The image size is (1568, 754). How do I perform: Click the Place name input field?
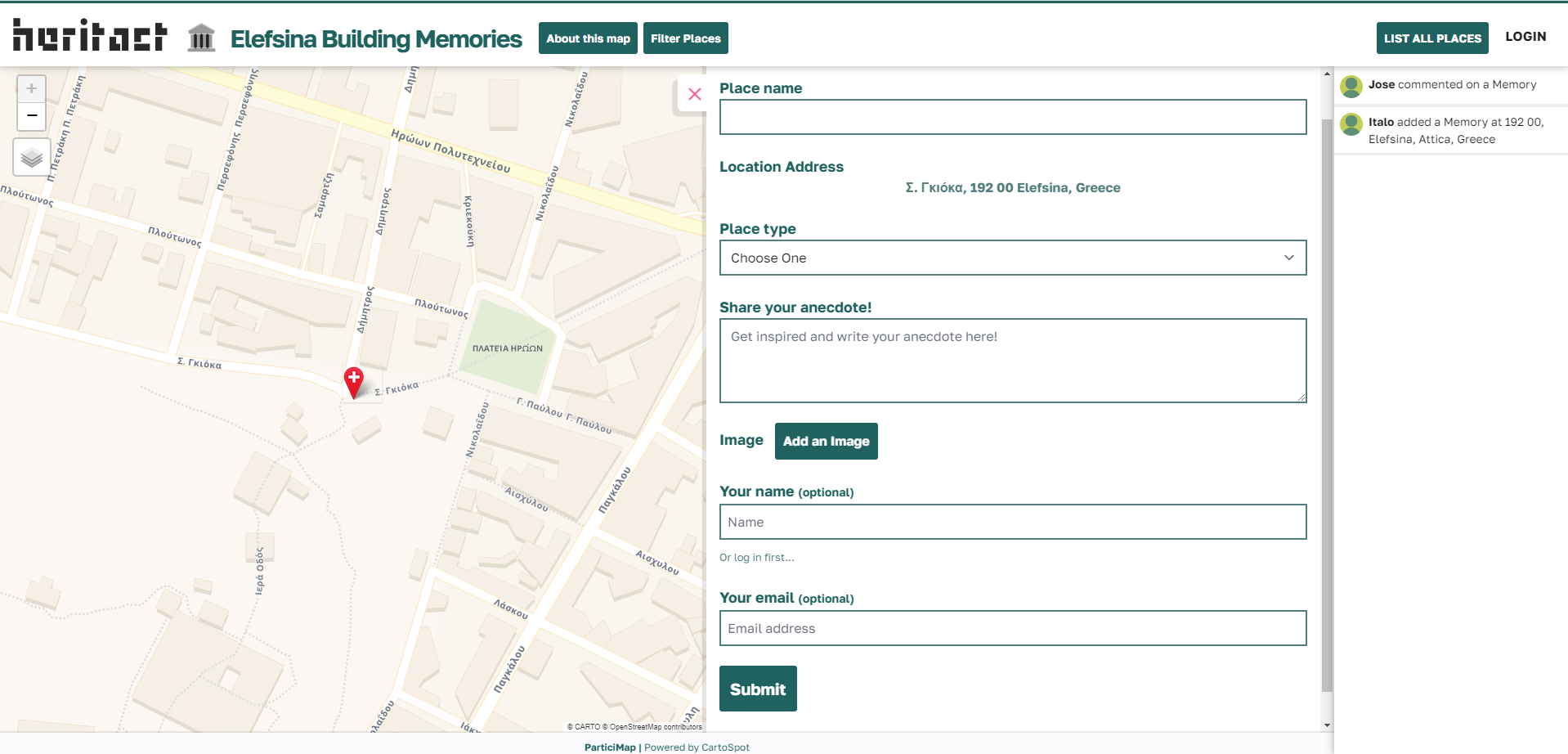(x=1012, y=117)
